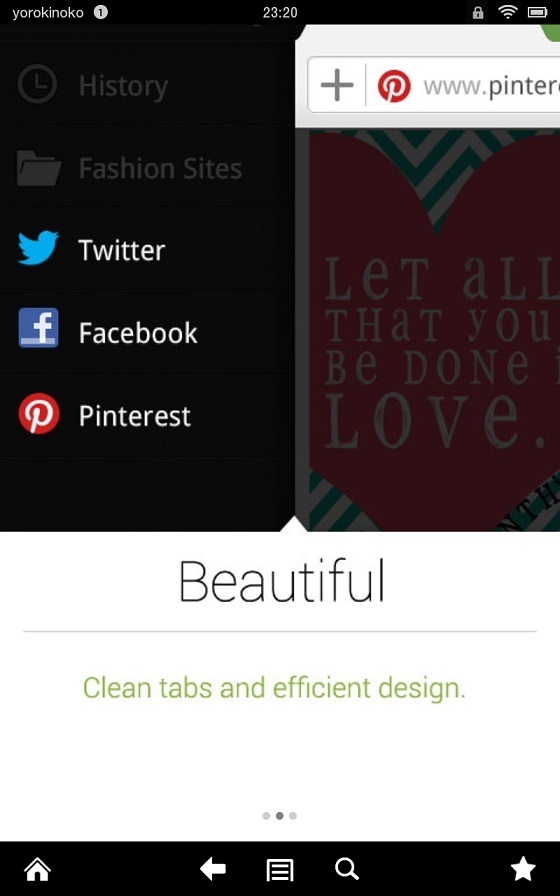Image resolution: width=560 pixels, height=896 pixels.
Task: Tap the Home icon in bottom bar
Action: 38,870
